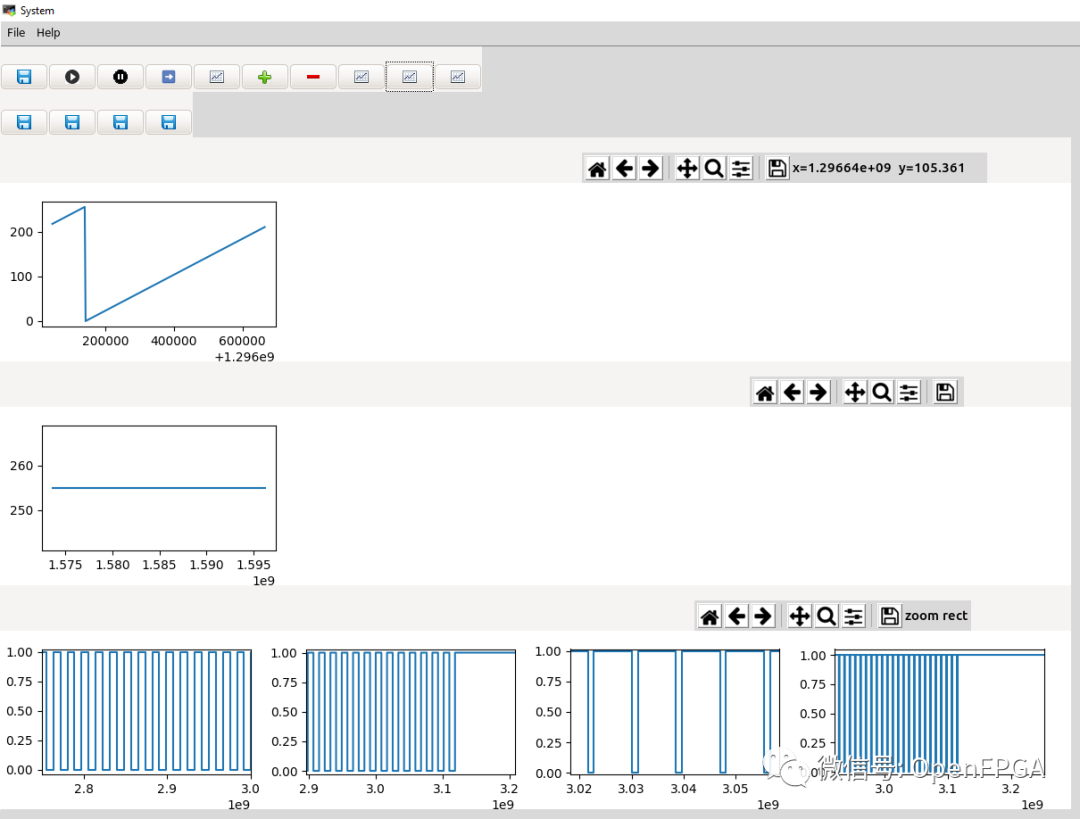Select the Pan tool in the sawtooth plot toolbar
This screenshot has height=819, width=1080.
(687, 168)
